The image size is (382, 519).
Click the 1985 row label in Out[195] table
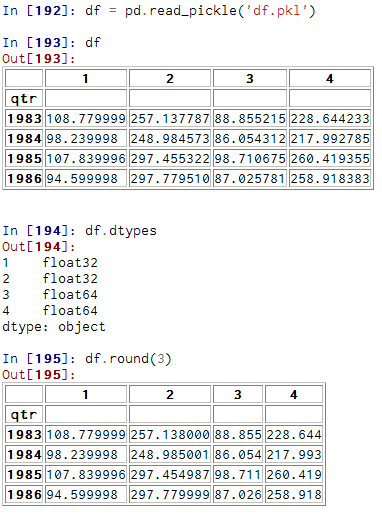pos(24,475)
